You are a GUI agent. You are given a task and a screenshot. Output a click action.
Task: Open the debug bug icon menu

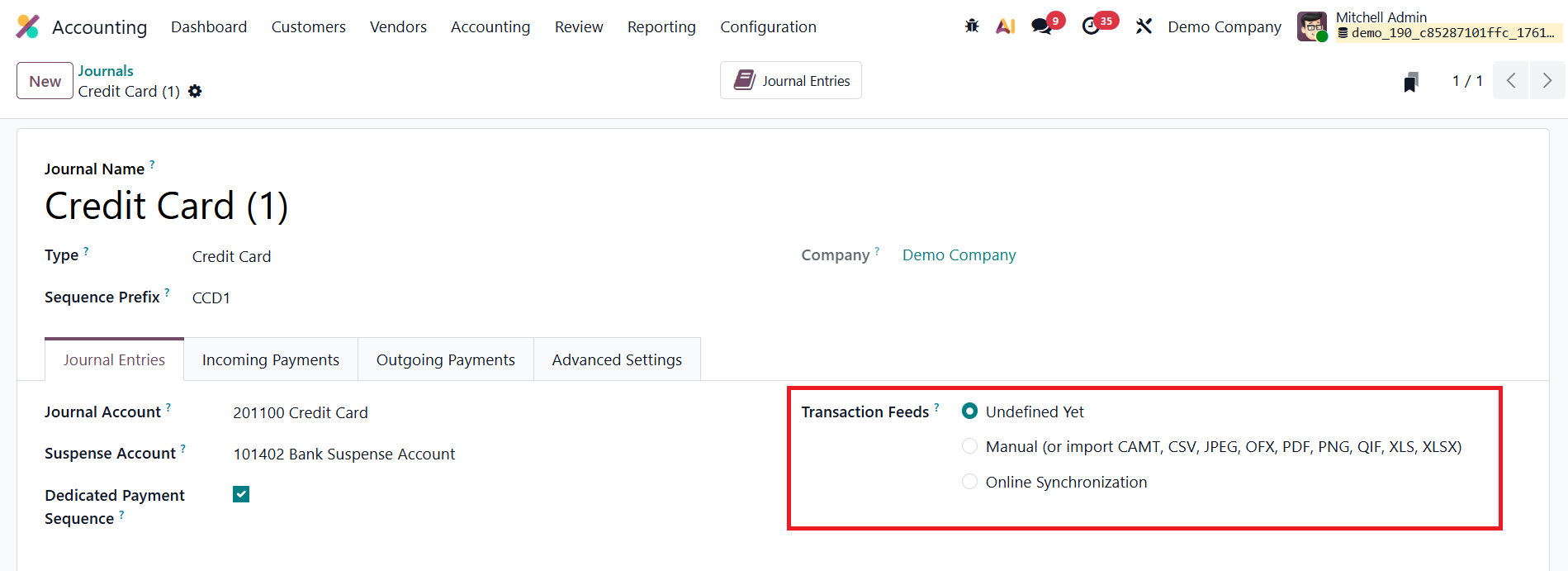click(x=972, y=26)
